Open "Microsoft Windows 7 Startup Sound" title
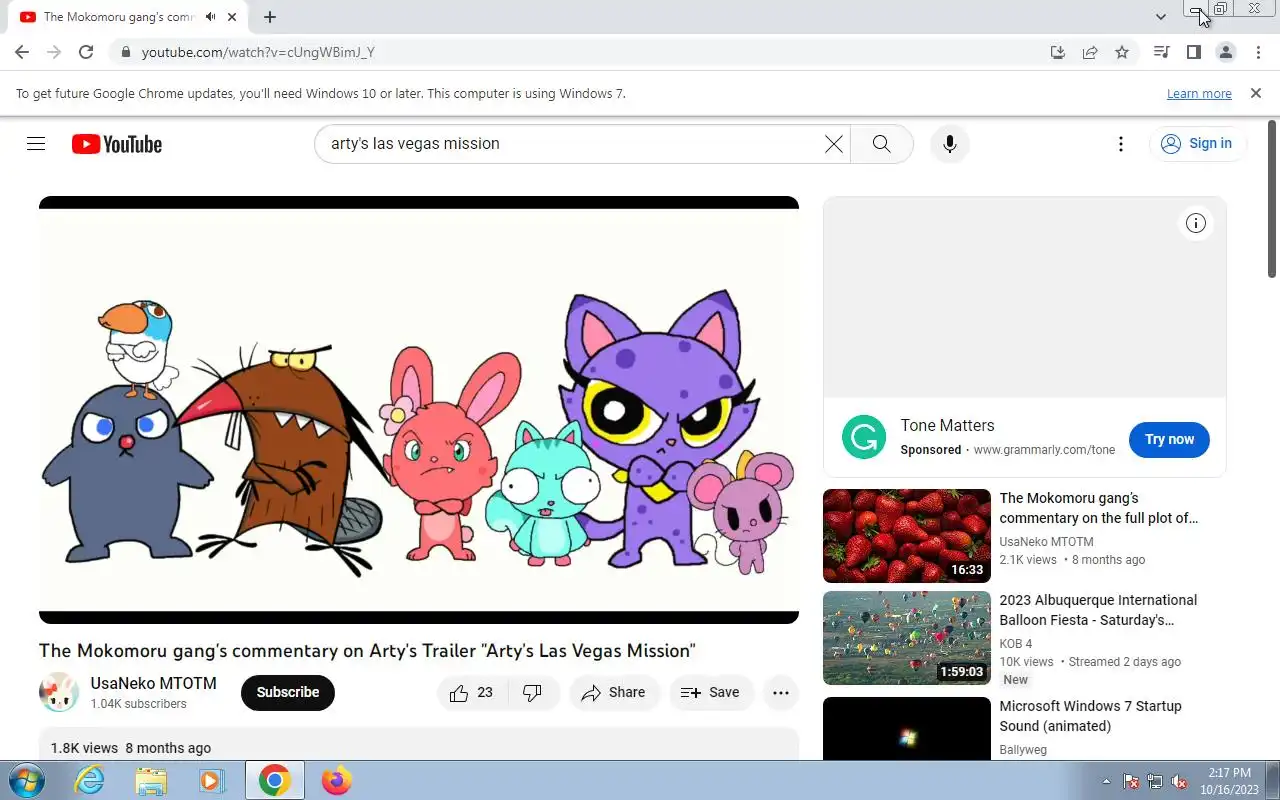Image resolution: width=1280 pixels, height=800 pixels. click(x=1090, y=716)
